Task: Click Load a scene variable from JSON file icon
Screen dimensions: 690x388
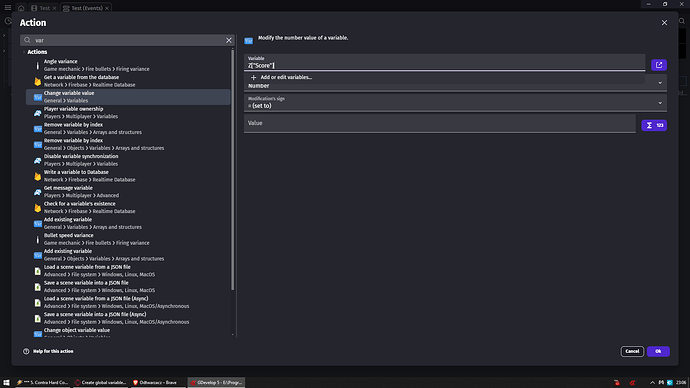Action: click(x=37, y=271)
